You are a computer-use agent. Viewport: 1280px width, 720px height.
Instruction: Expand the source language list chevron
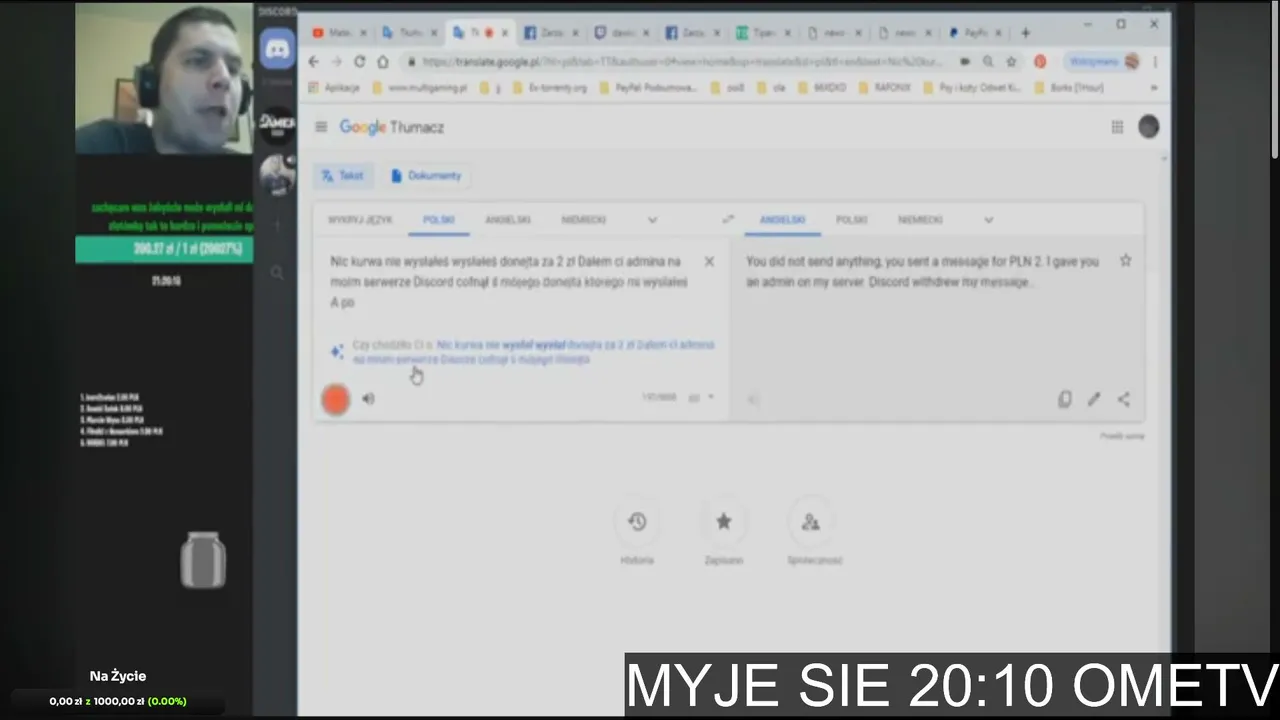[652, 219]
